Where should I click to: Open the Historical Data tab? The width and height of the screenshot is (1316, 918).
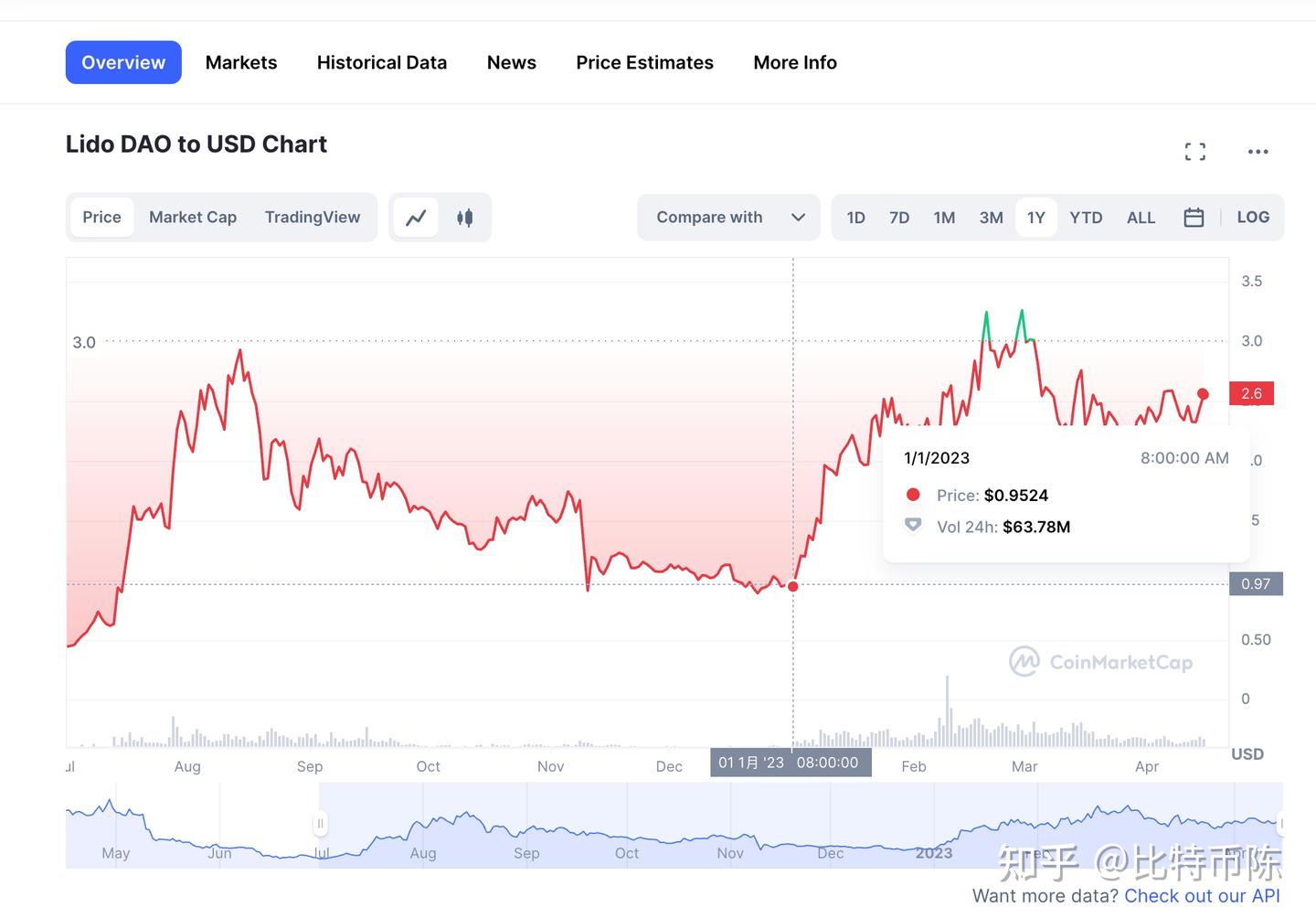(382, 63)
